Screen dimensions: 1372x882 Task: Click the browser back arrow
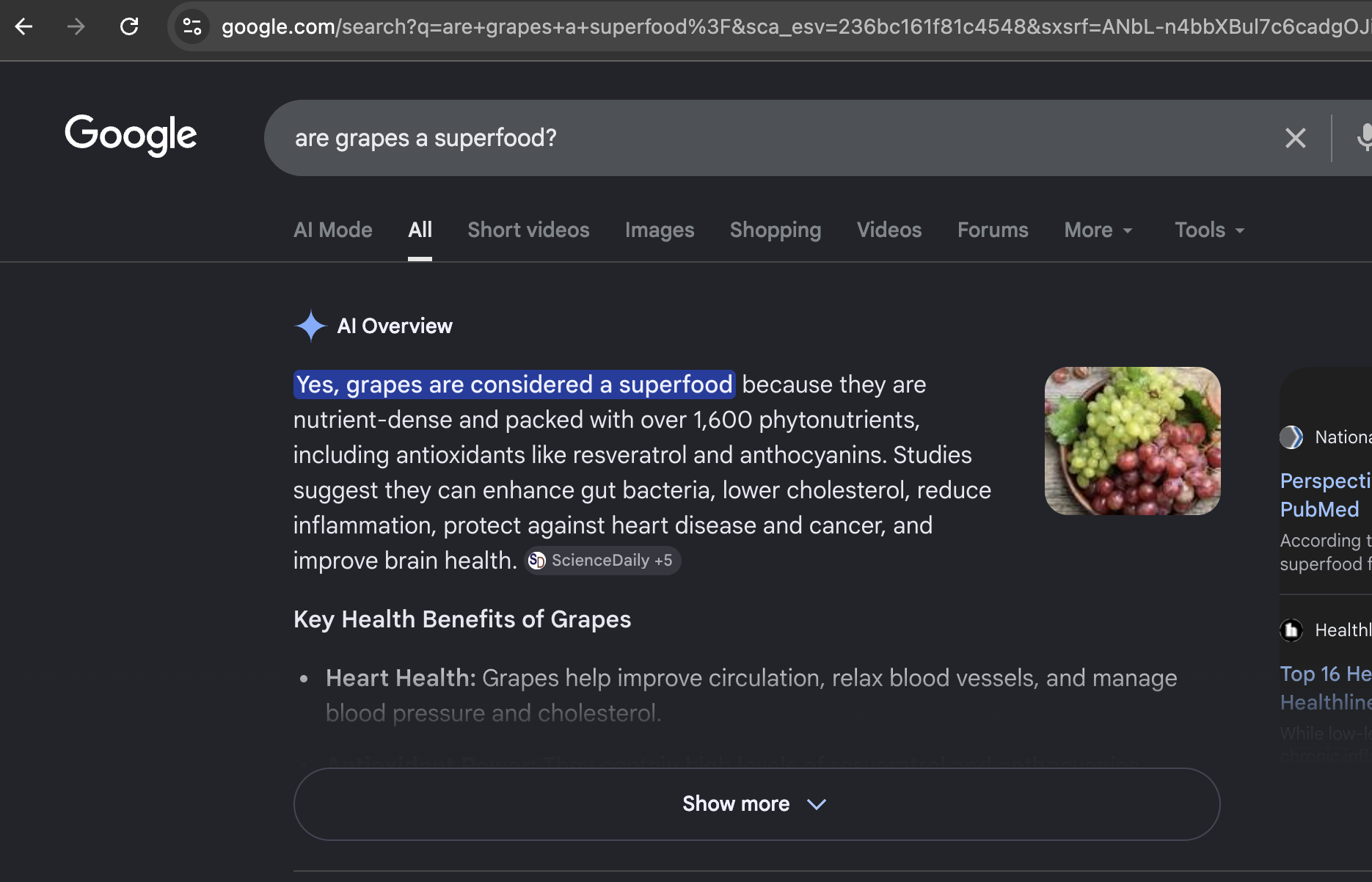click(x=23, y=27)
